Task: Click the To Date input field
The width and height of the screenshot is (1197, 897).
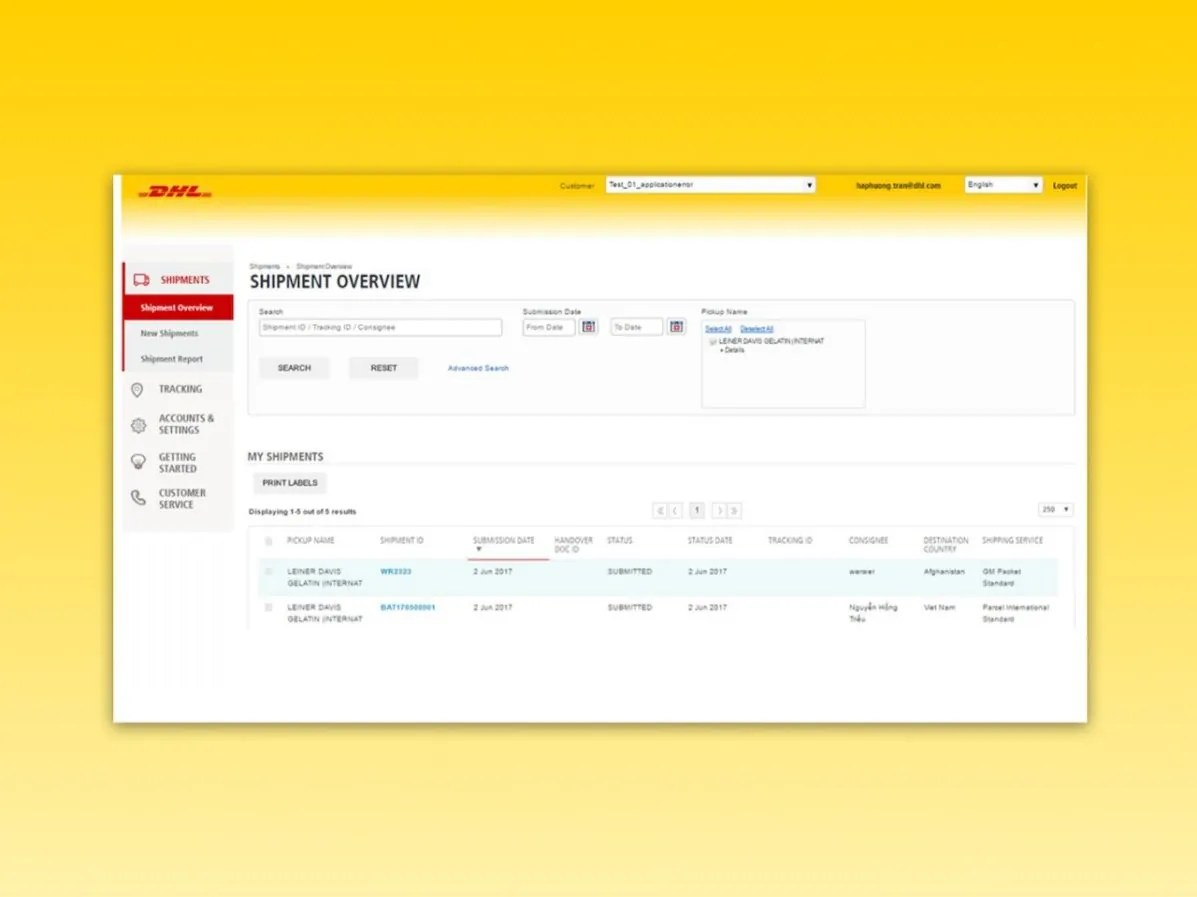Action: [x=637, y=328]
